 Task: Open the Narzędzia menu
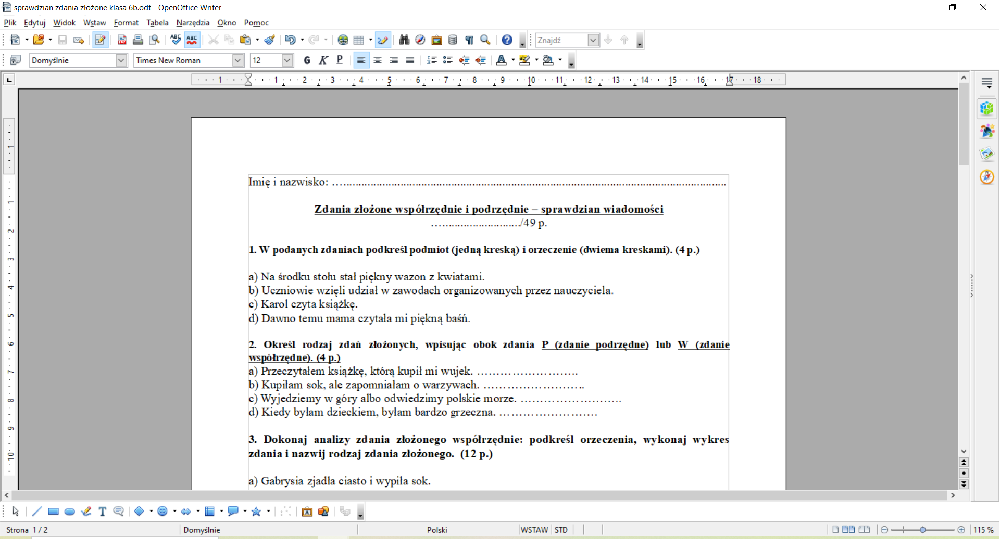tap(192, 21)
